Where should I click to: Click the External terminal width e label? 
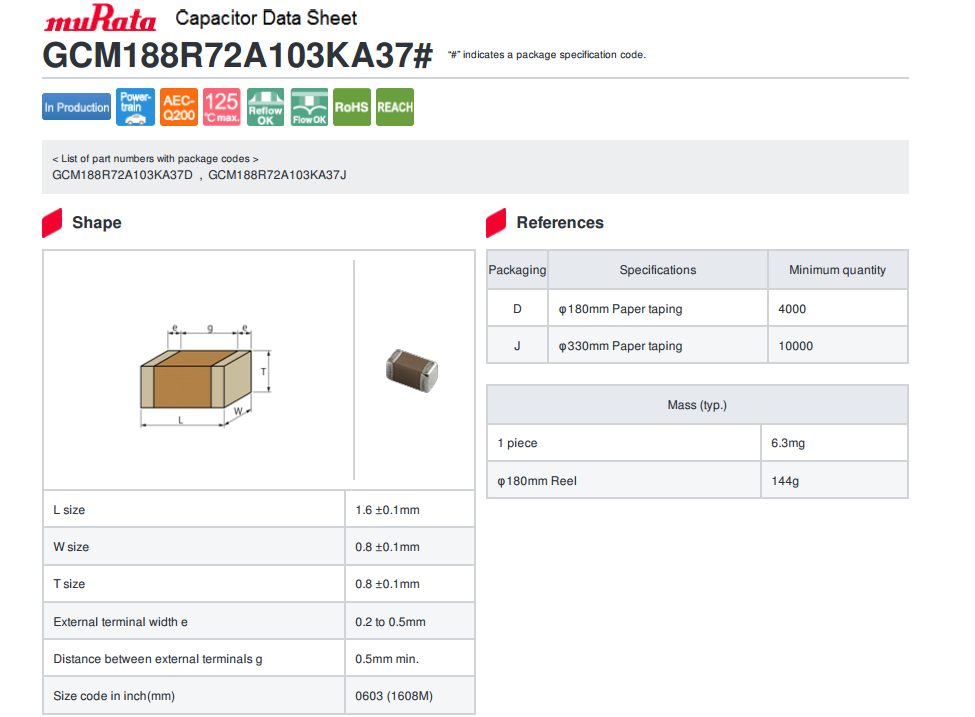coord(121,622)
